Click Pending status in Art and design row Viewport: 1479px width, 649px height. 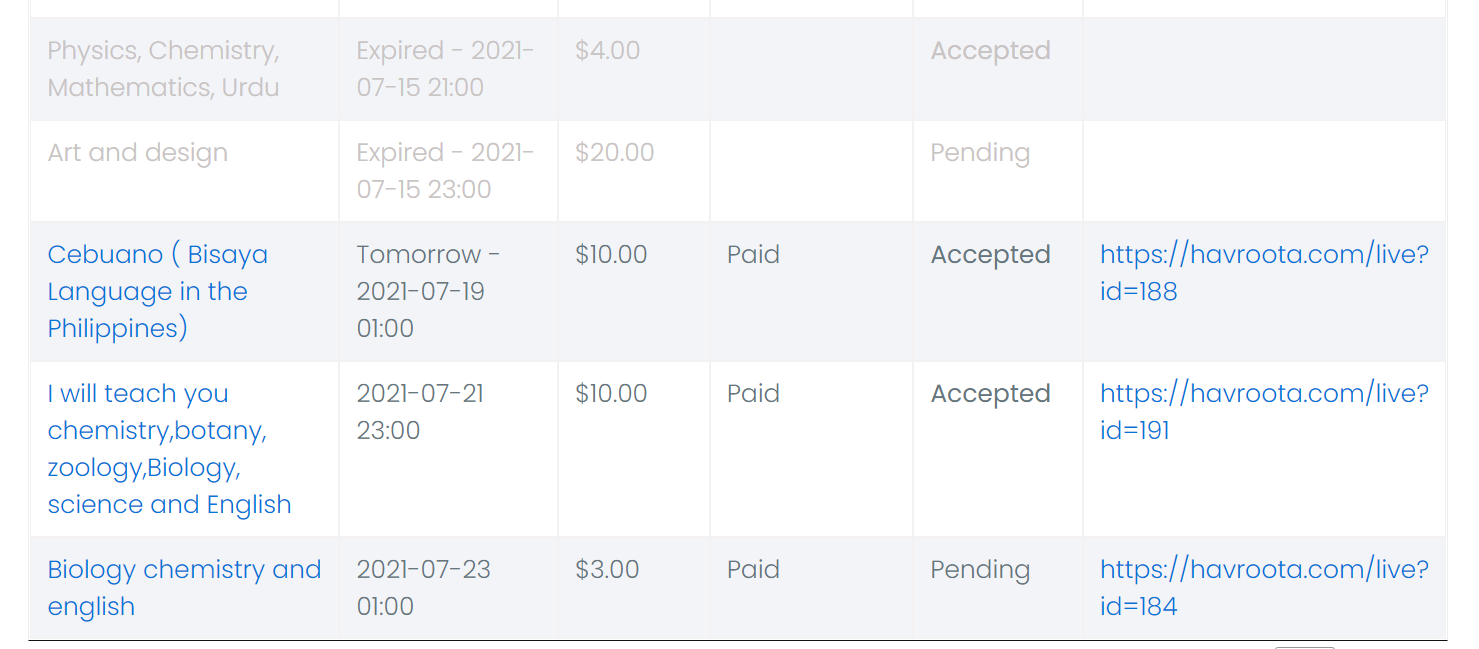980,153
